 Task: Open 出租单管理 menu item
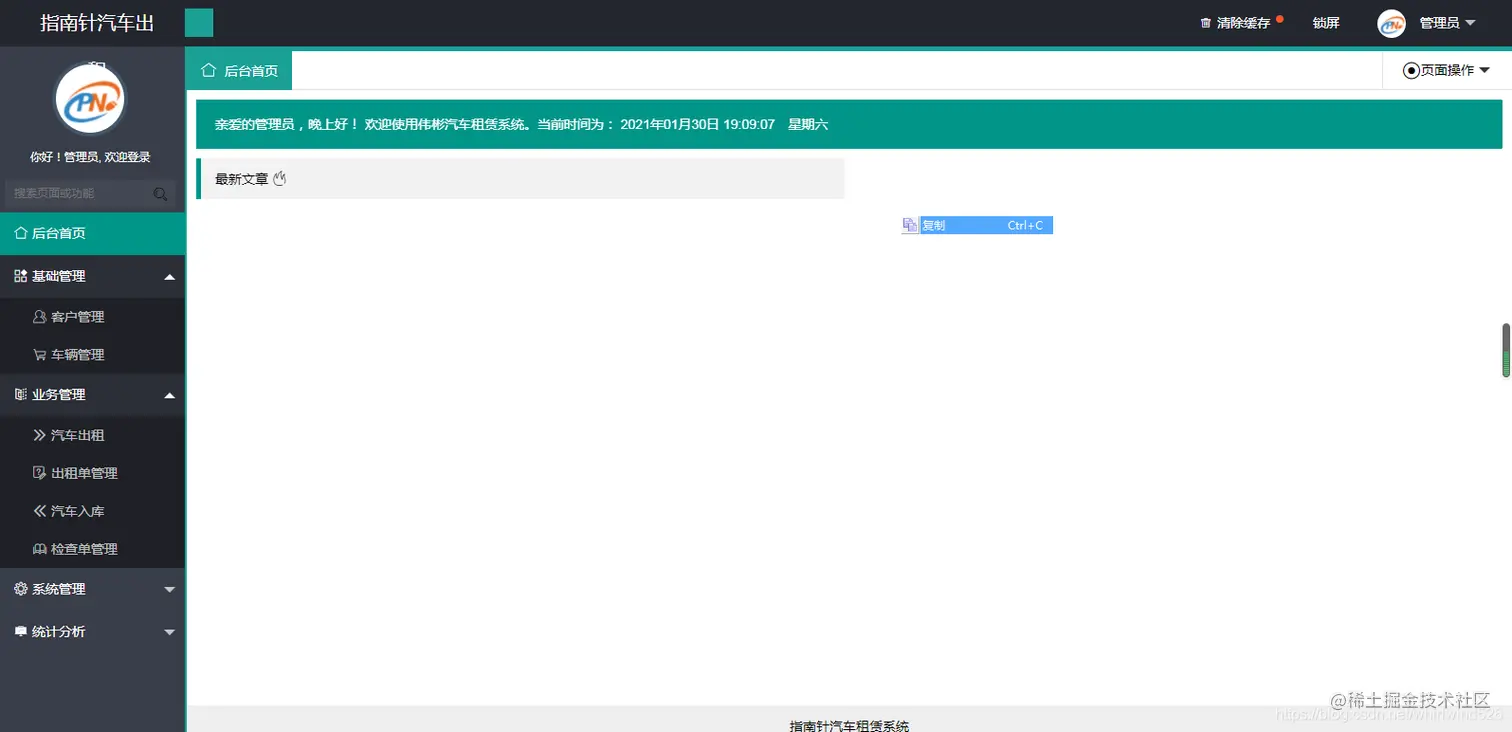point(92,473)
